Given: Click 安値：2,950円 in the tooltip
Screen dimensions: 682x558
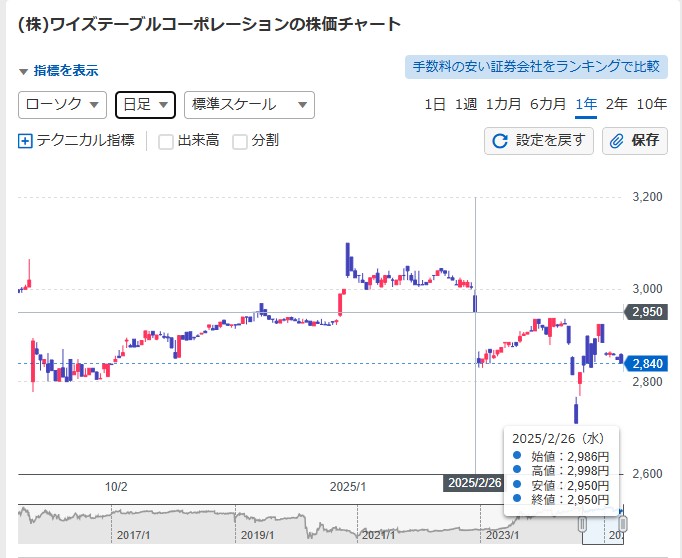Looking at the screenshot, I should [x=570, y=485].
